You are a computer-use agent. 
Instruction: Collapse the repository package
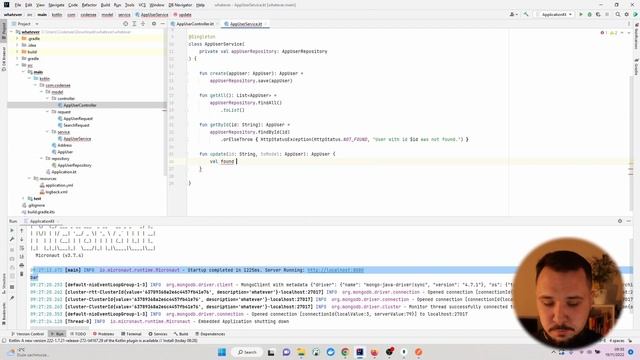click(x=42, y=158)
